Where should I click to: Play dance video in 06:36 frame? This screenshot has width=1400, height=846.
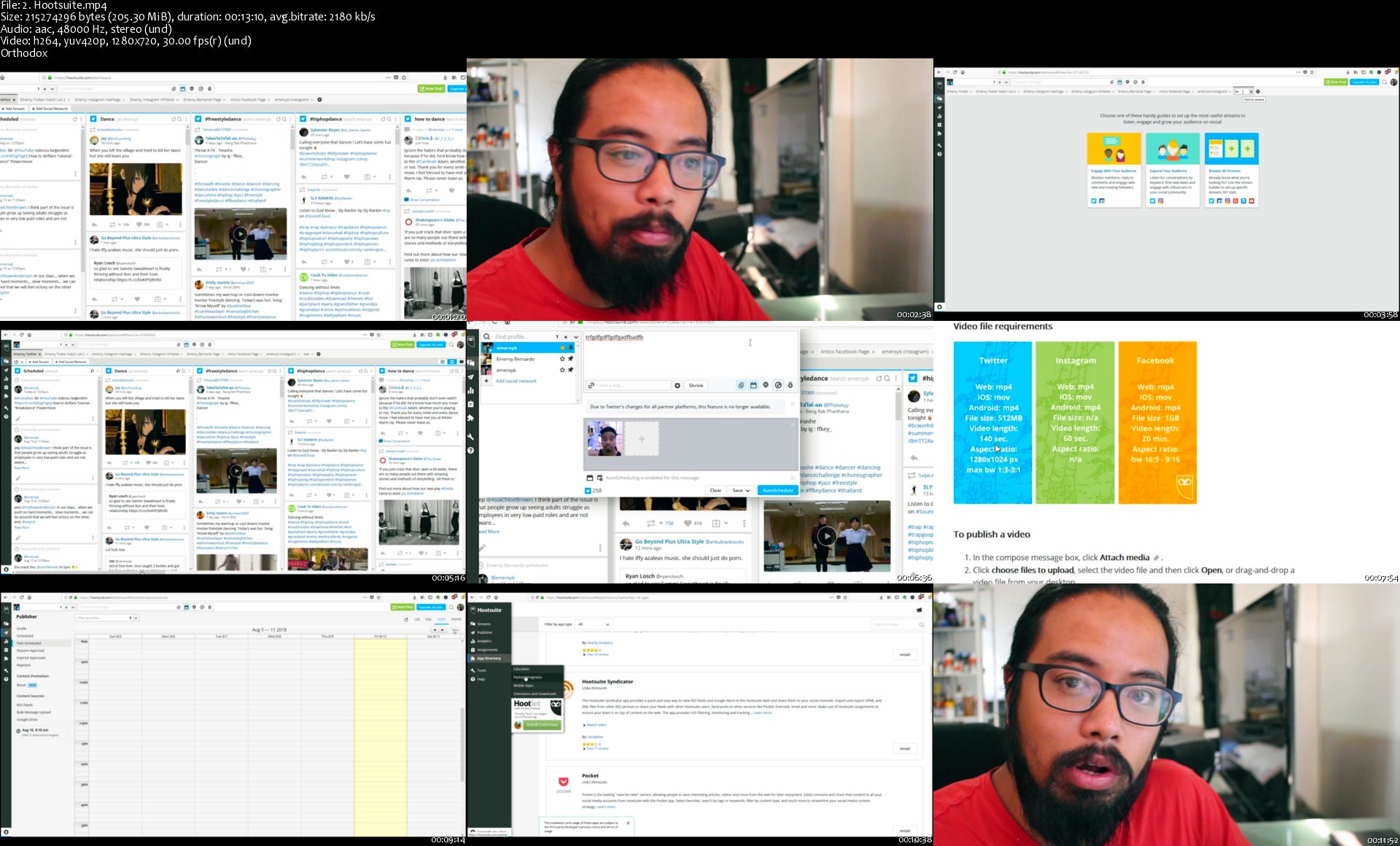pos(826,536)
